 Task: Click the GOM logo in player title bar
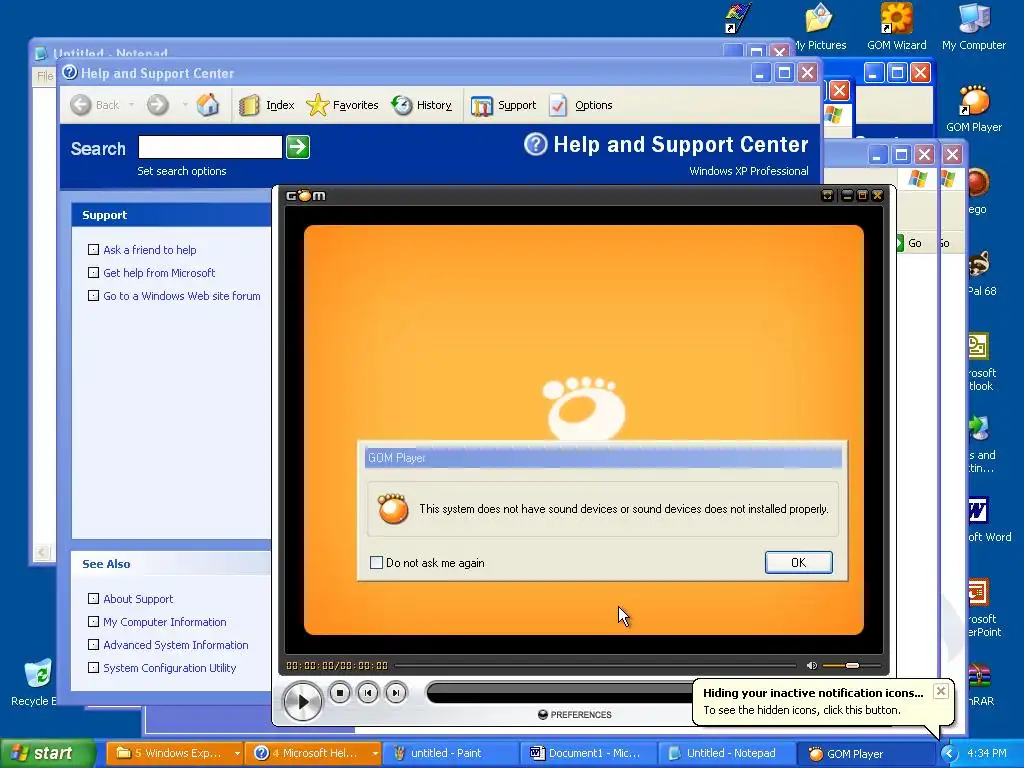(x=306, y=195)
